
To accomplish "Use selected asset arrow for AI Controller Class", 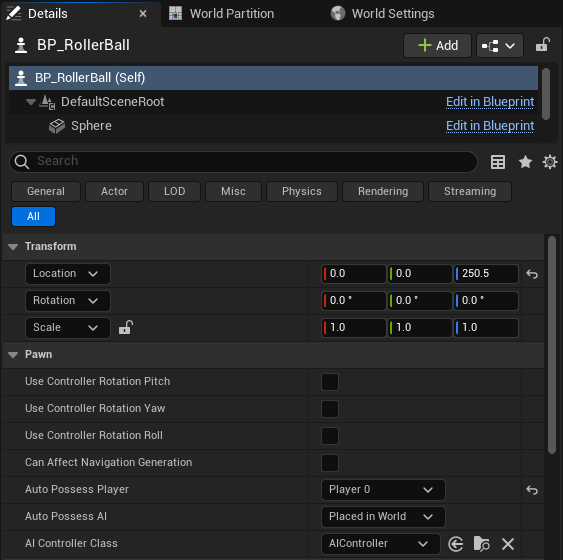I will point(456,544).
